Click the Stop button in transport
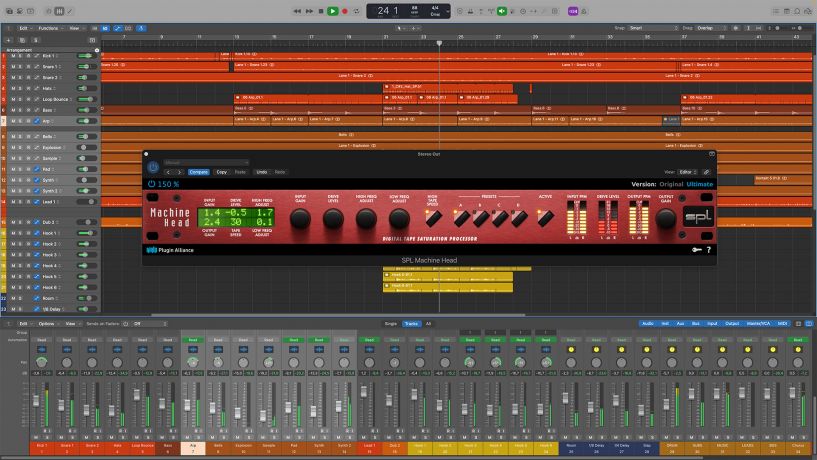Image resolution: width=817 pixels, height=460 pixels. (x=321, y=11)
